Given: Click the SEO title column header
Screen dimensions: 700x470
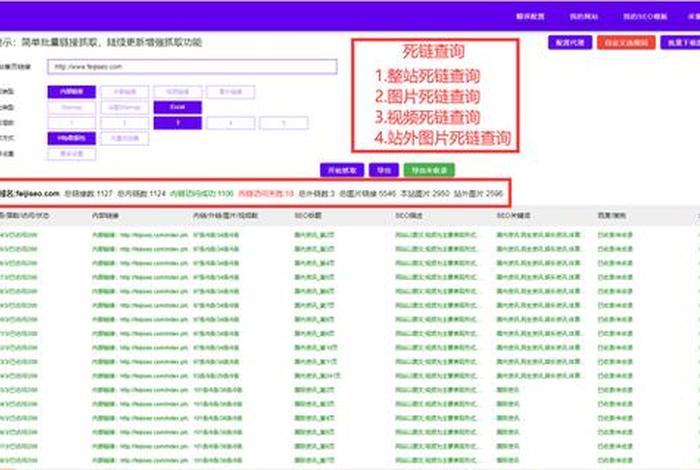Looking at the screenshot, I should (x=308, y=216).
